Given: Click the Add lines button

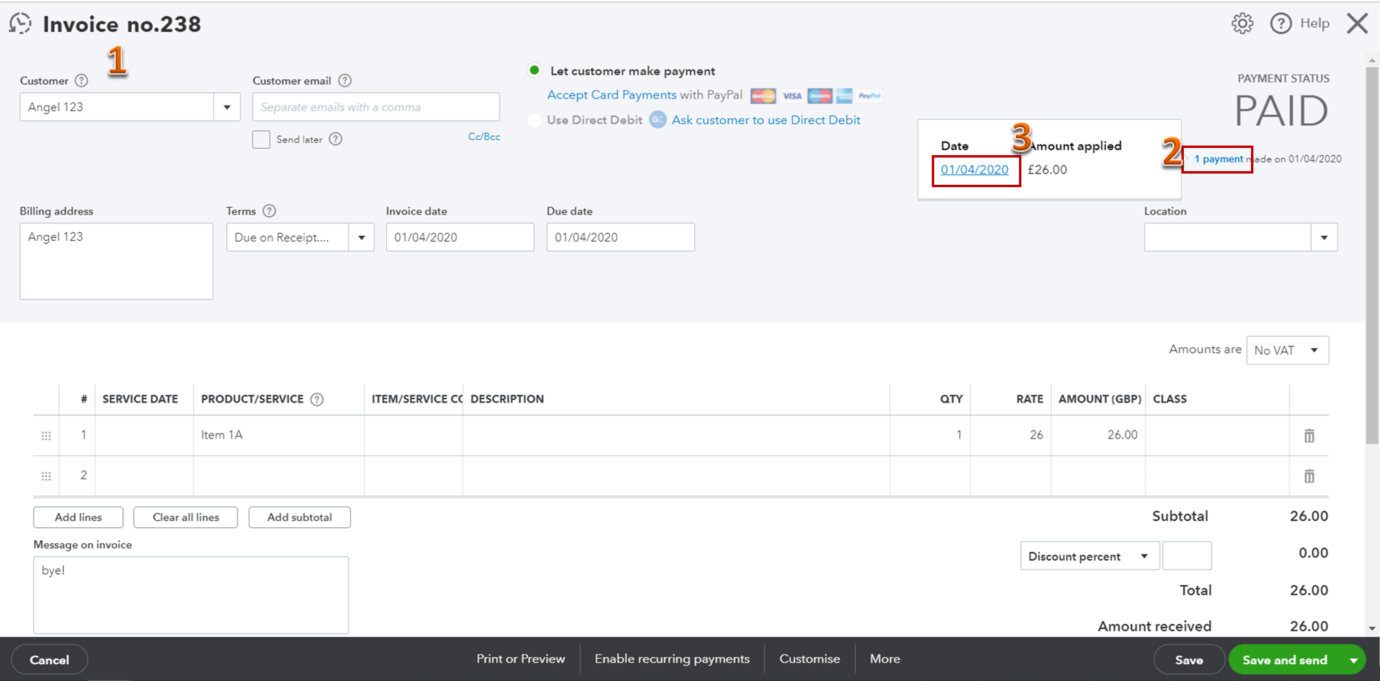Looking at the screenshot, I should 77,517.
